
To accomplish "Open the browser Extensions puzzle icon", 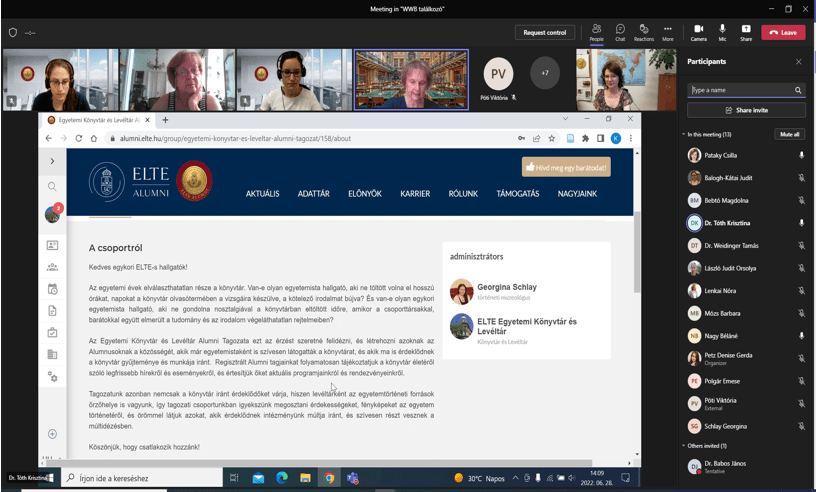I will pyautogui.click(x=585, y=138).
